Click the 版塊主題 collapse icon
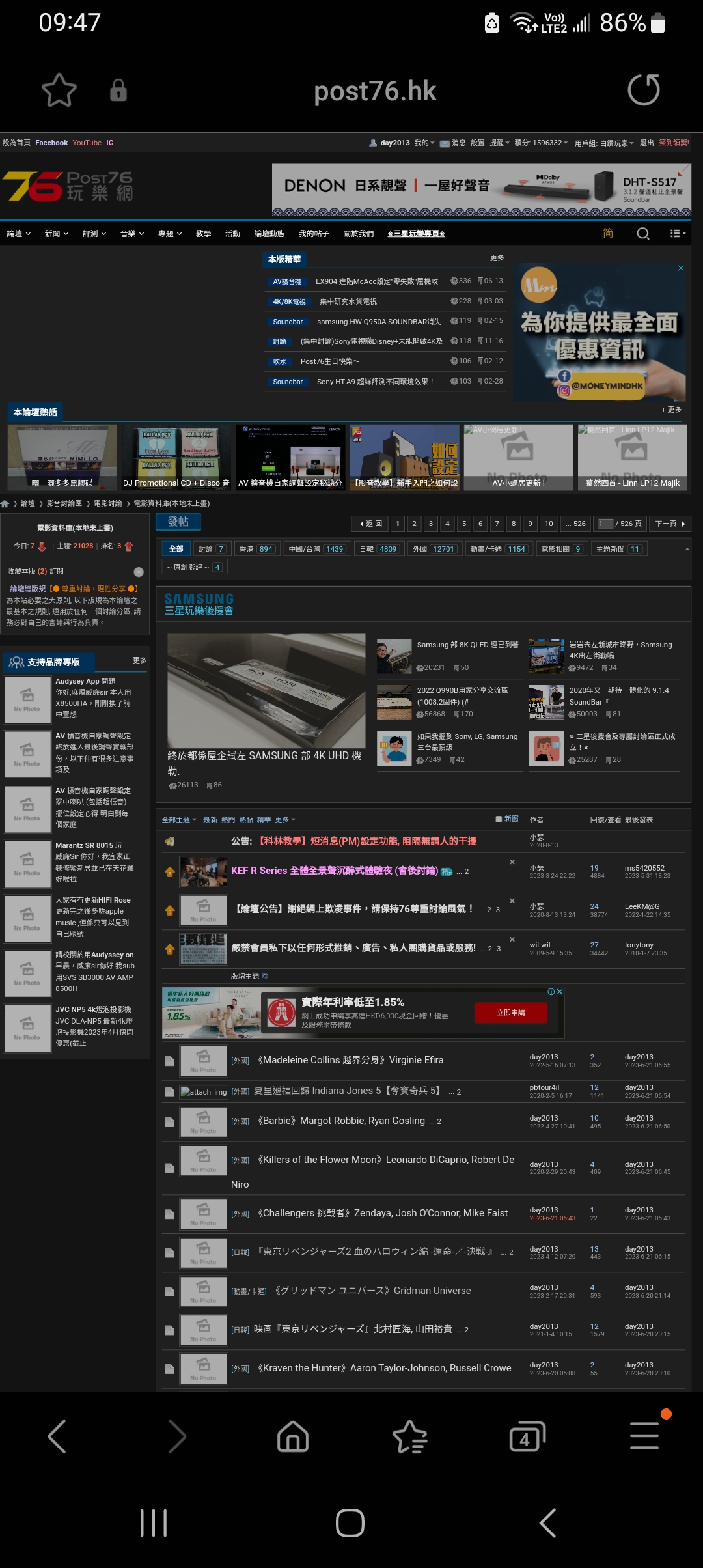Image resolution: width=703 pixels, height=1568 pixels. [264, 976]
